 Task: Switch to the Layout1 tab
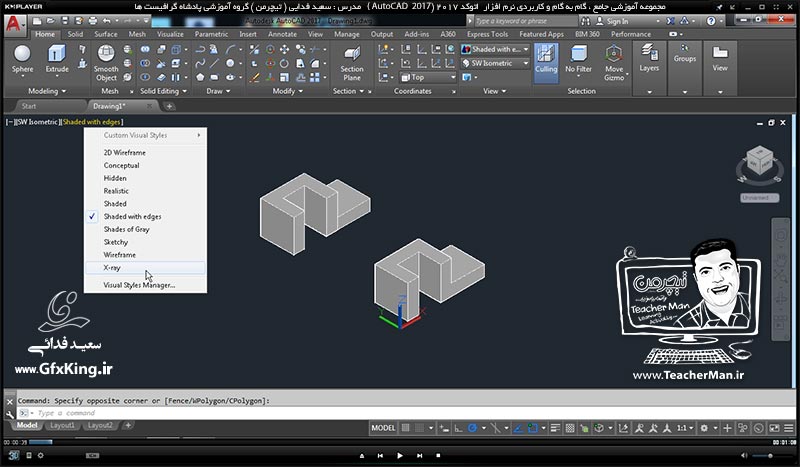(x=62, y=425)
